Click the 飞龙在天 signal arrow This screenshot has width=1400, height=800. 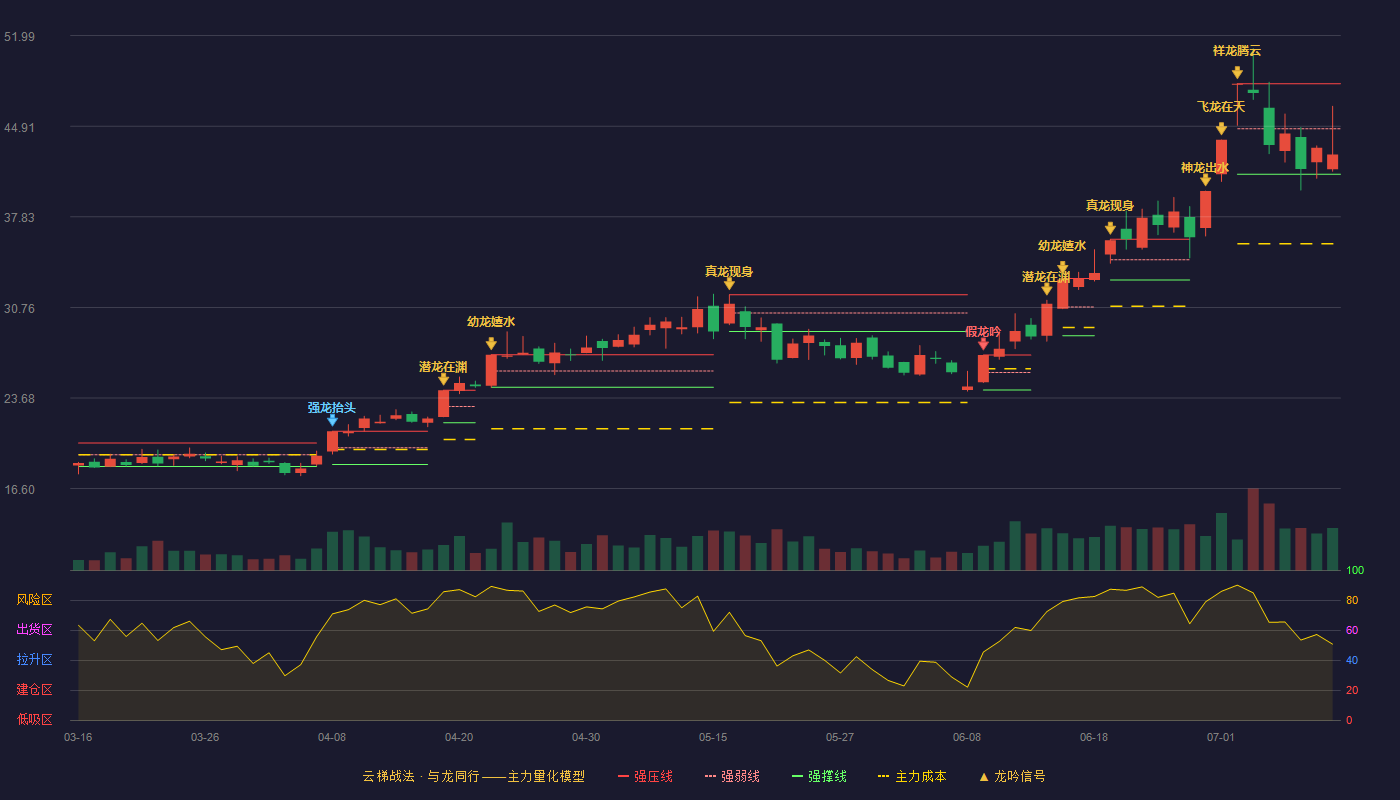[x=1221, y=129]
